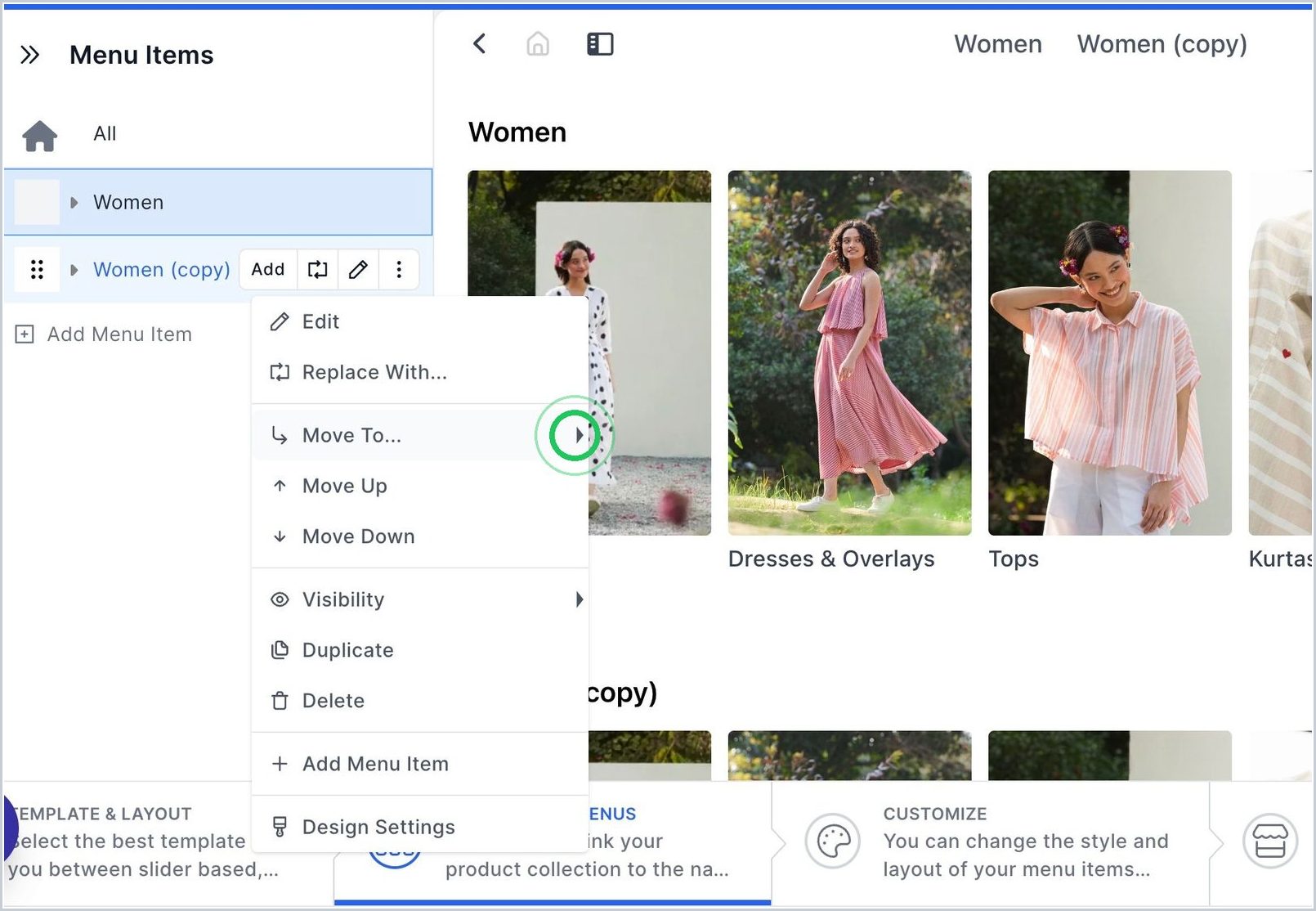Choose Duplicate from the context menu
The height and width of the screenshot is (911, 1316).
pos(420,650)
